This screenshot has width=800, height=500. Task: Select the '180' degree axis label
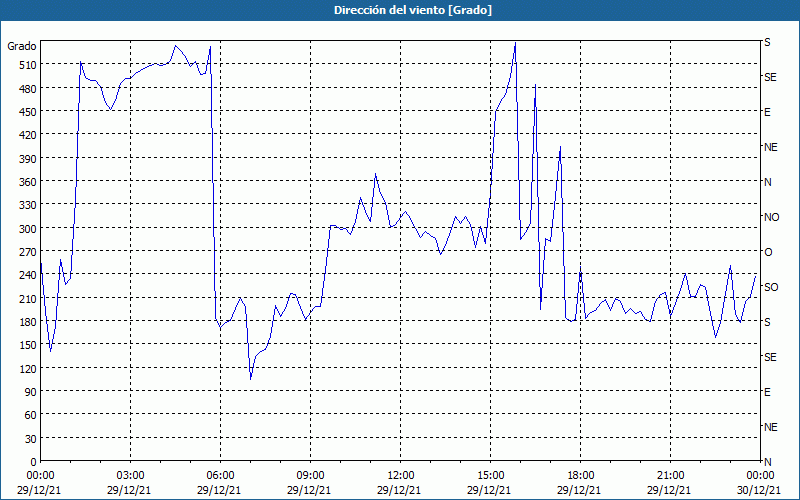pos(28,321)
